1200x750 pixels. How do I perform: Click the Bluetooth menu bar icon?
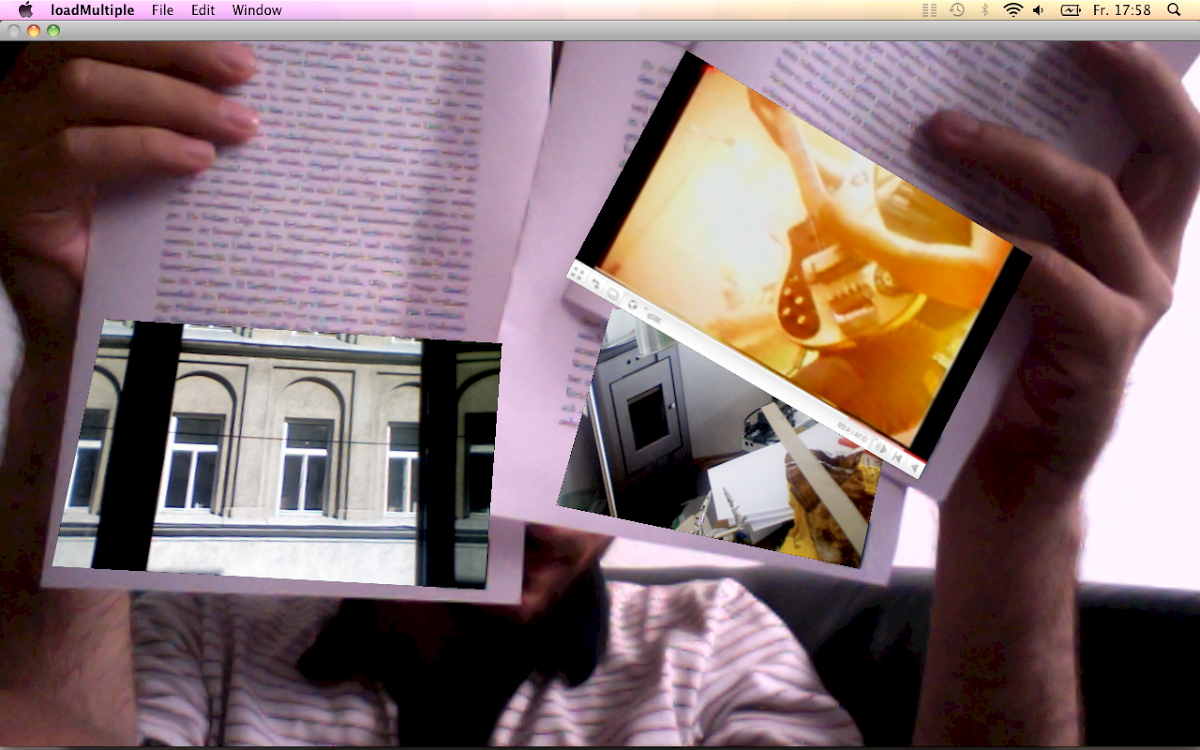coord(984,10)
